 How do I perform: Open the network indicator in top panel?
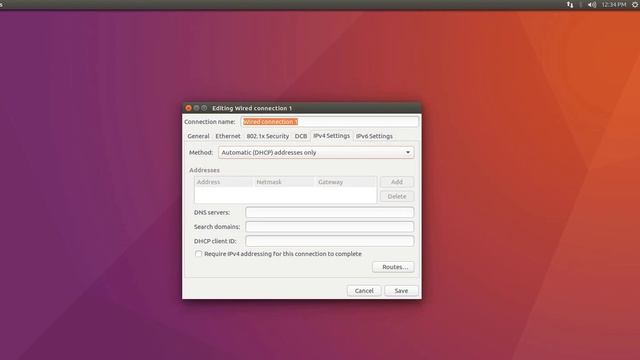[x=570, y=4]
